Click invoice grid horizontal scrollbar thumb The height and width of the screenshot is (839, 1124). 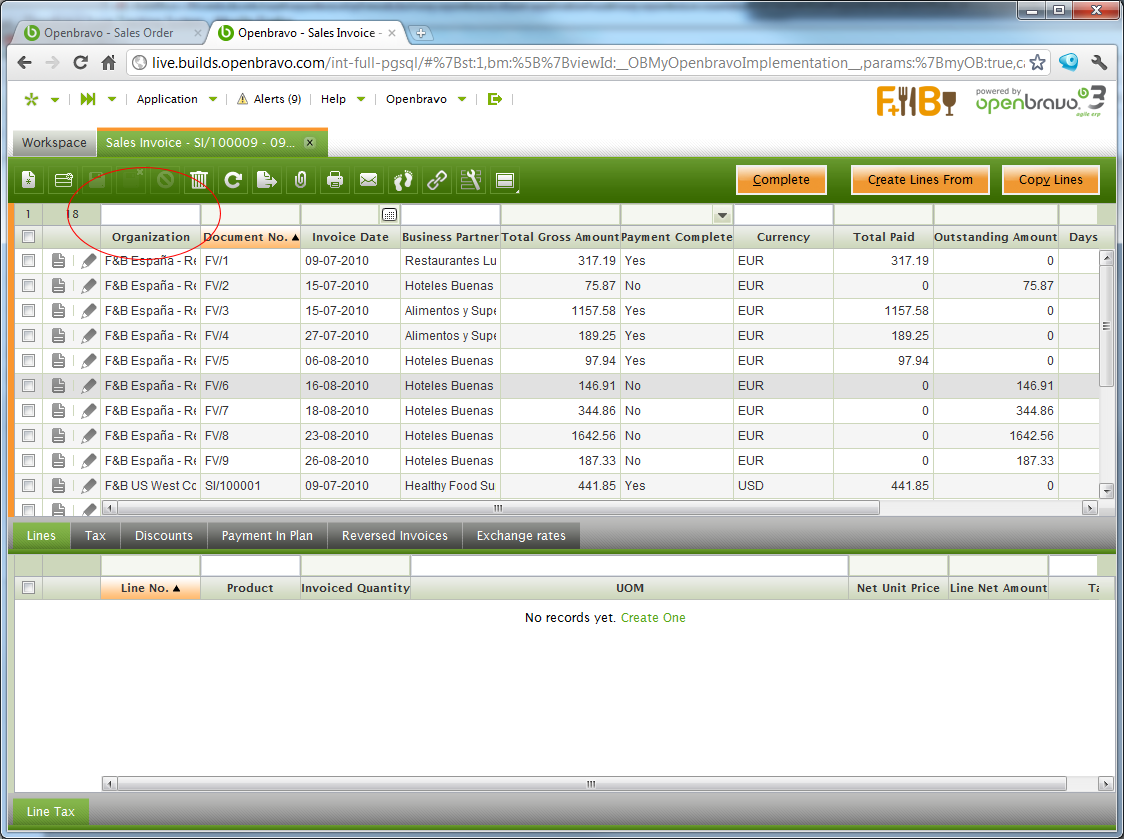click(x=498, y=508)
